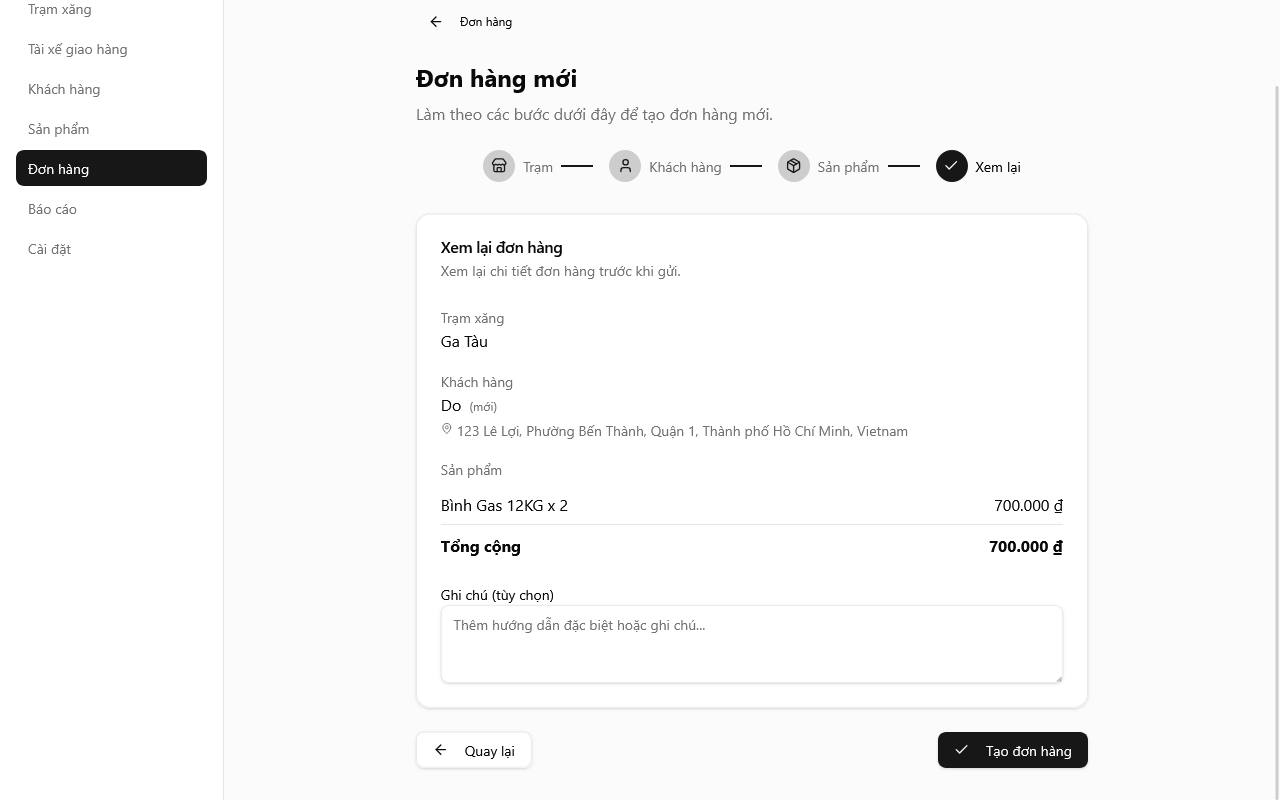Click the checkmark in Tạo đơn hàng button
The image size is (1280, 800).
click(962, 750)
